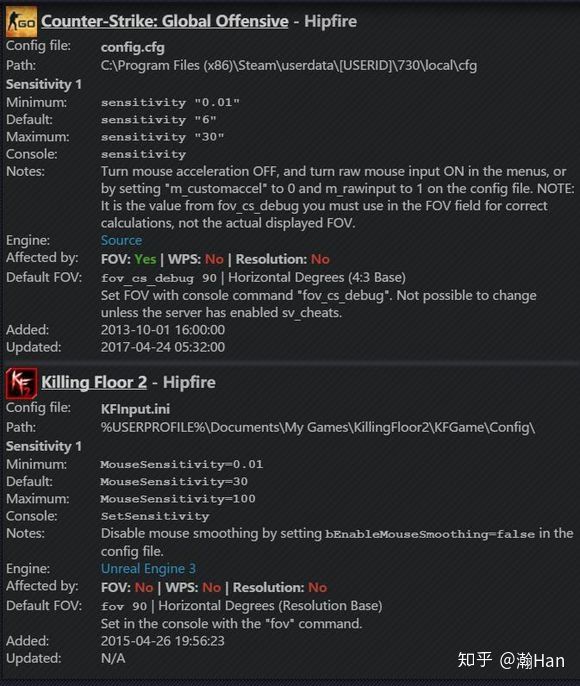Click the KillingFloor2 config path text

(x=318, y=427)
